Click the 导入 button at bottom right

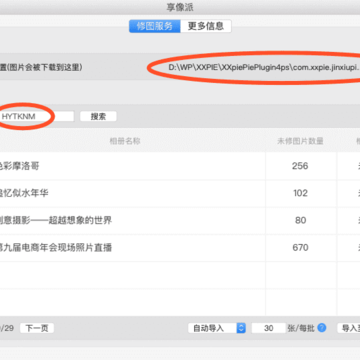point(349,328)
